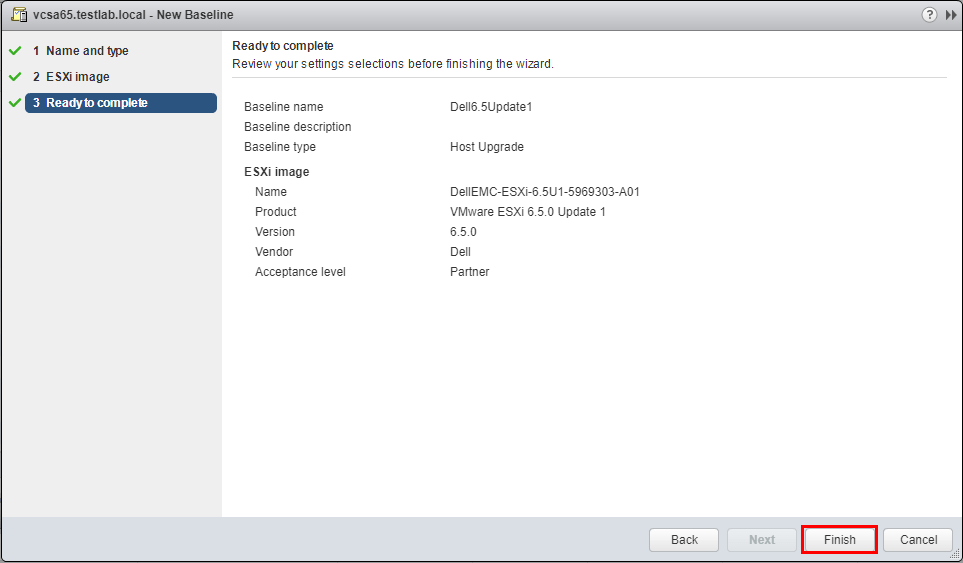Cancel the New Baseline wizard
The height and width of the screenshot is (563, 963).
(918, 540)
